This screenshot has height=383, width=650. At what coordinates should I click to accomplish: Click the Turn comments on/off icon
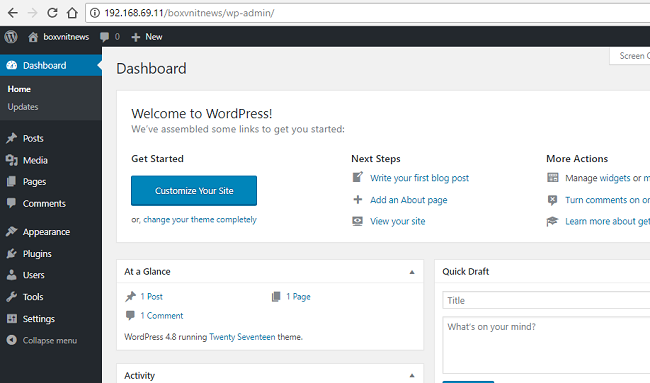[553, 200]
